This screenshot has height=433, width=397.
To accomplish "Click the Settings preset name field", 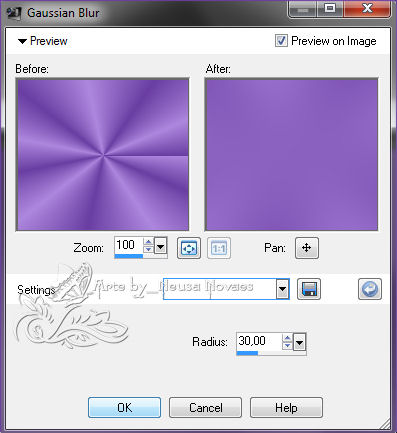I will point(220,289).
